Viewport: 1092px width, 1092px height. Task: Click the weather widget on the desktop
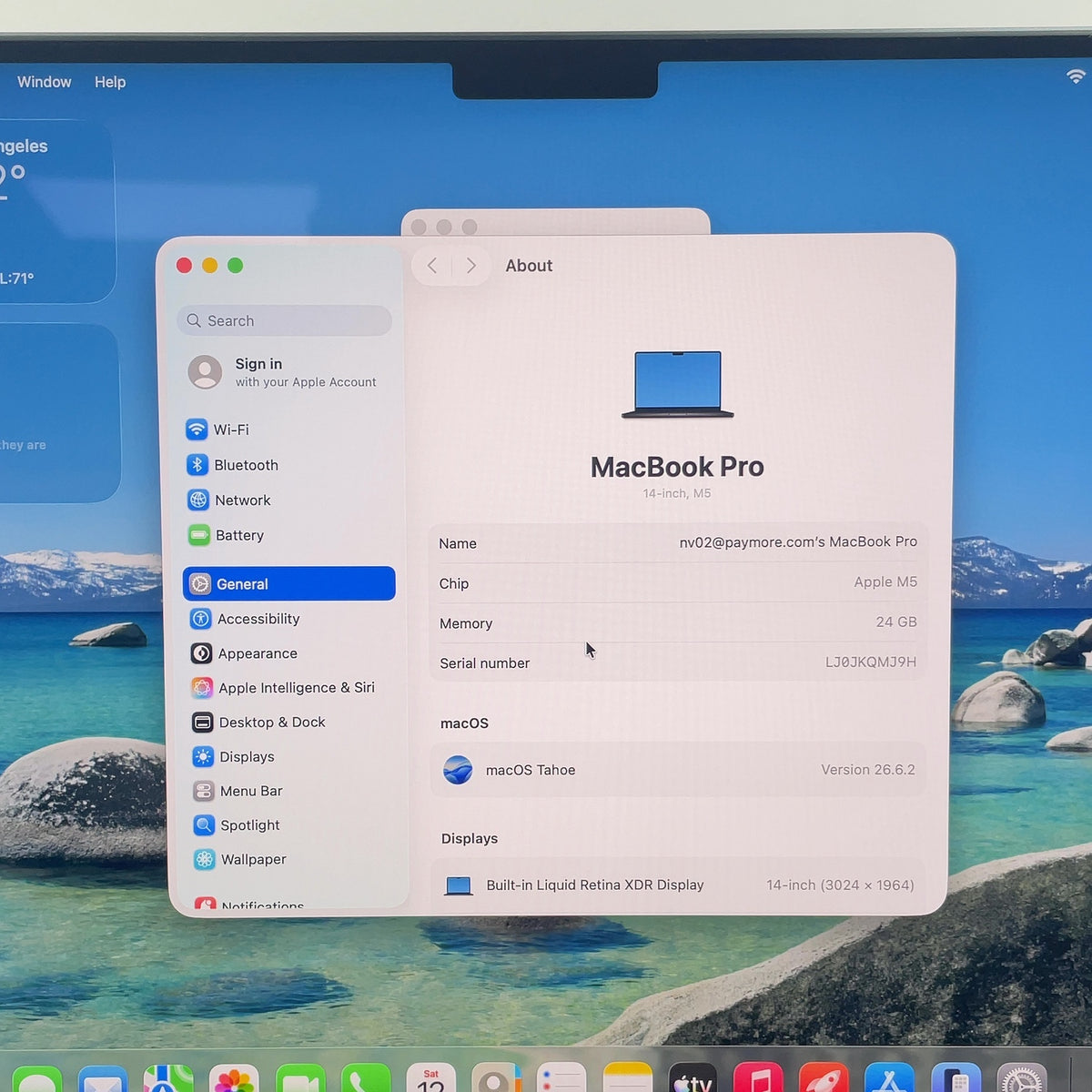pyautogui.click(x=55, y=212)
